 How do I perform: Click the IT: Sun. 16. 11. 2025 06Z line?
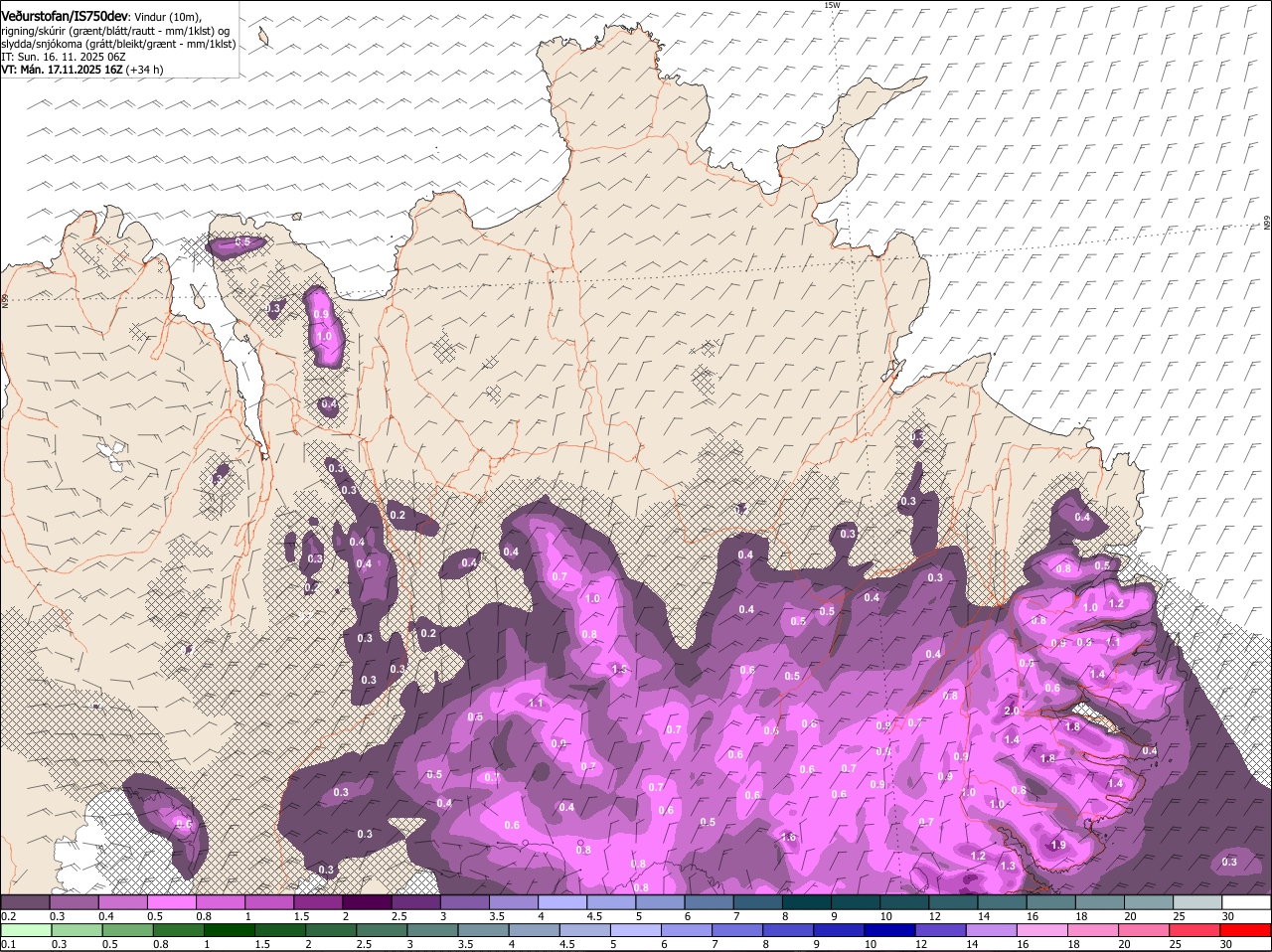pos(64,57)
